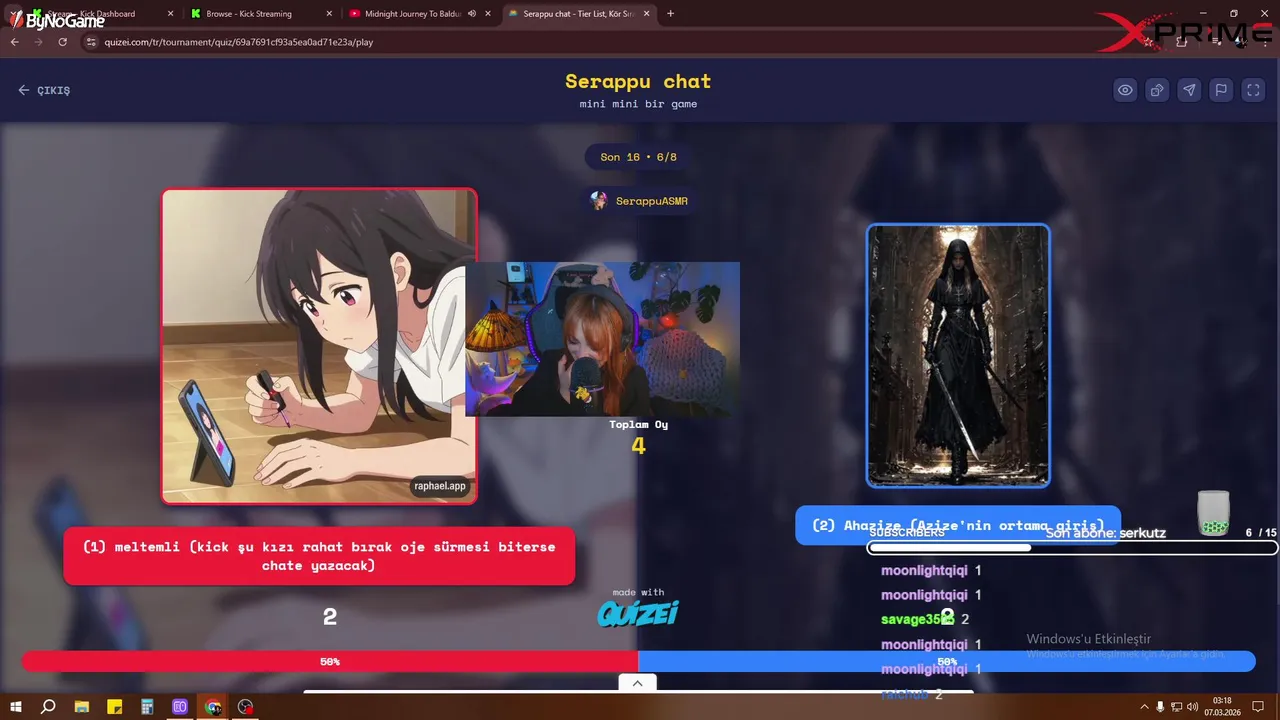Click the blue 50% vote bar

[946, 661]
